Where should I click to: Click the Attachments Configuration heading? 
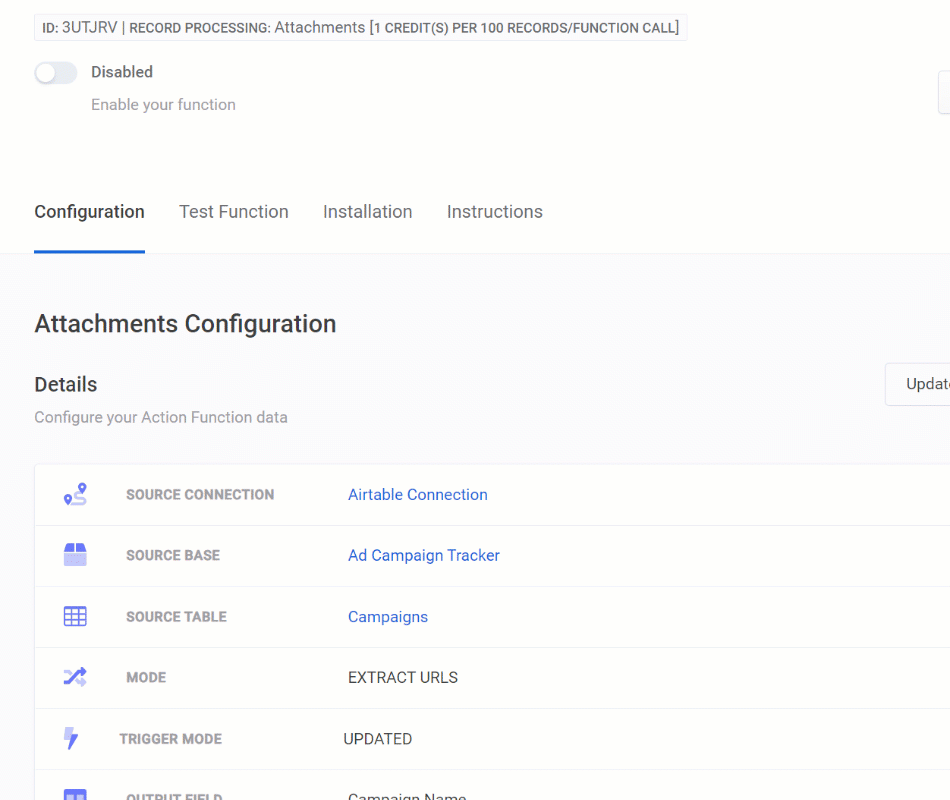point(185,324)
